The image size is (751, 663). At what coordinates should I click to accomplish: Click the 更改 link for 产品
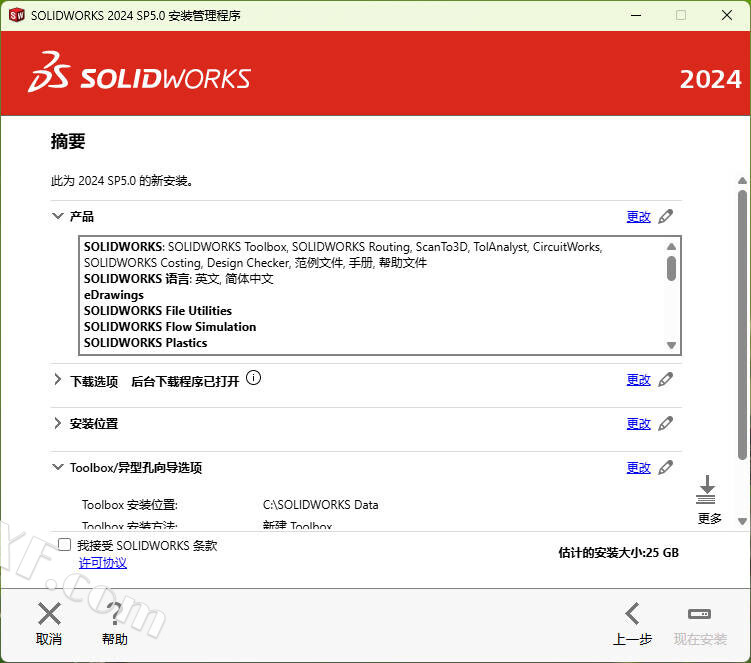(638, 216)
